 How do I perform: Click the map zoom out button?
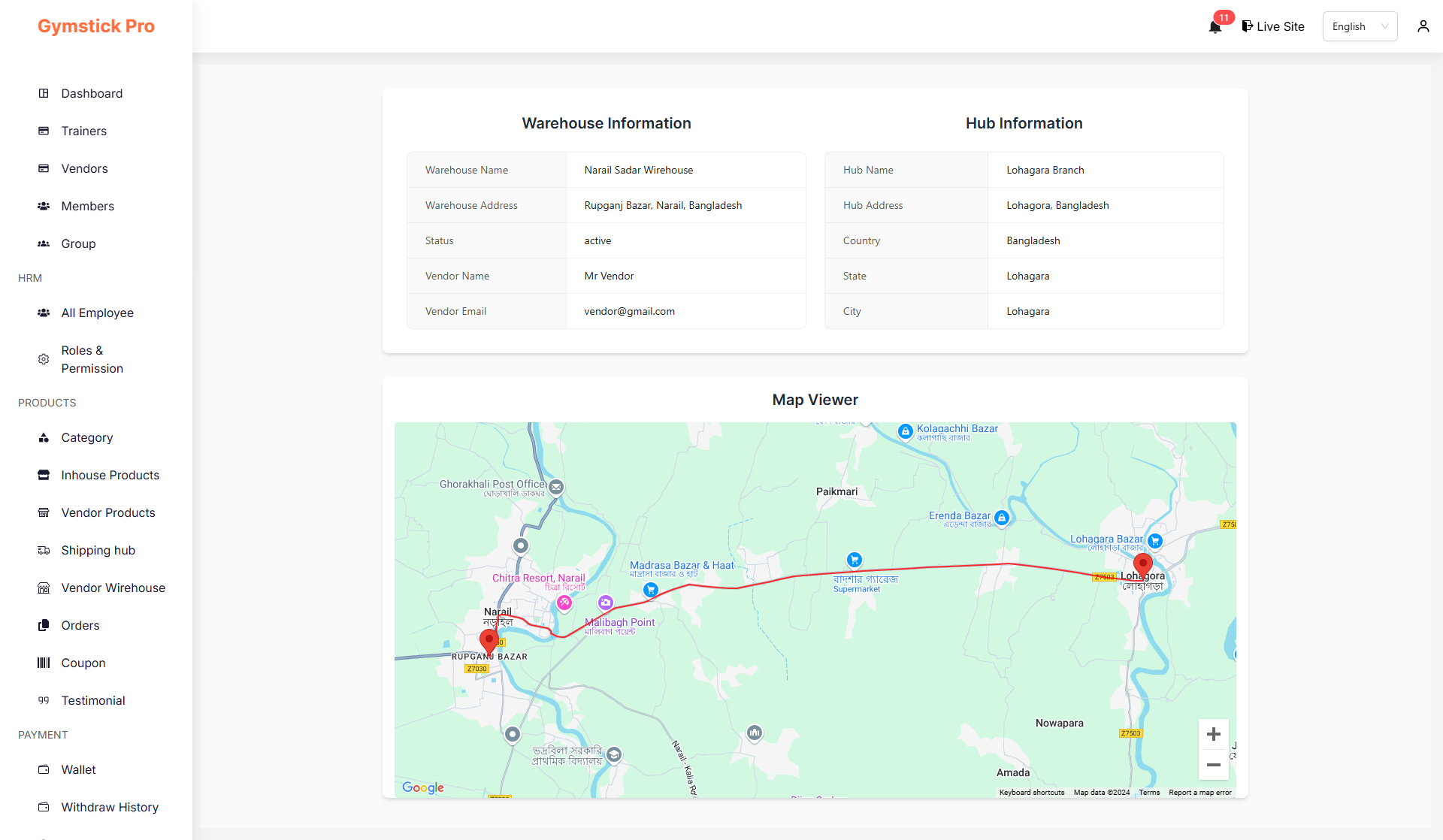[1213, 765]
